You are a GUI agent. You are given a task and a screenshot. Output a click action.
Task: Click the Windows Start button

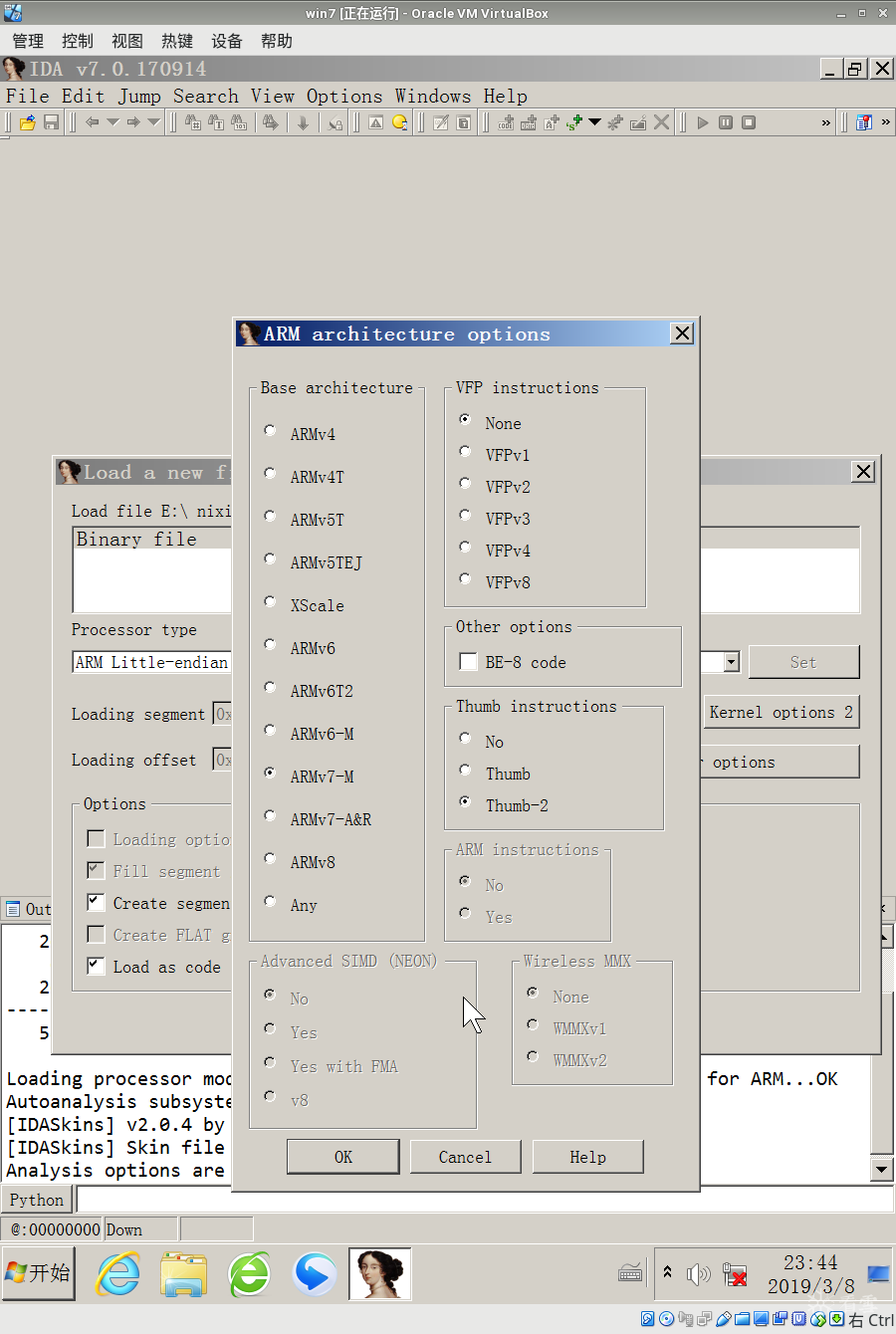pyautogui.click(x=38, y=1273)
